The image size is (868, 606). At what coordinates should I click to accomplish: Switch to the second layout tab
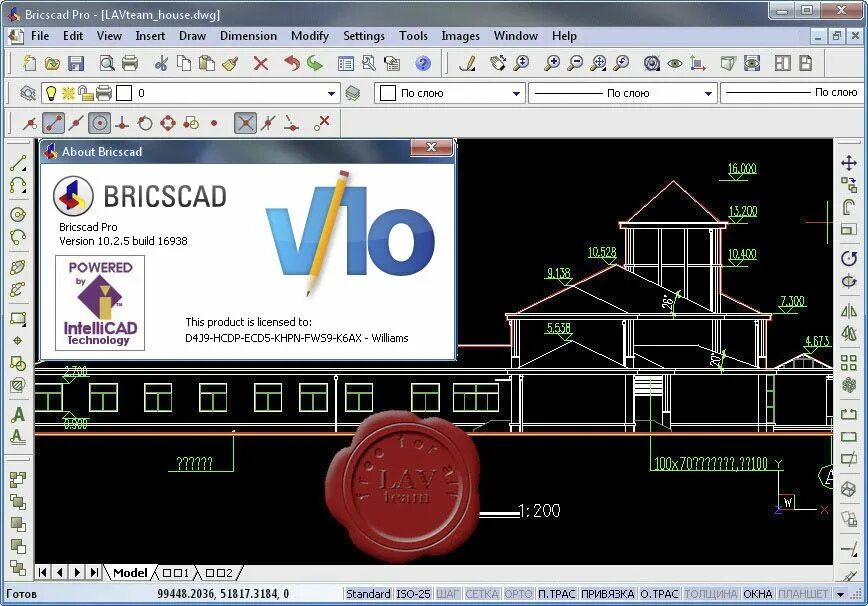(219, 573)
